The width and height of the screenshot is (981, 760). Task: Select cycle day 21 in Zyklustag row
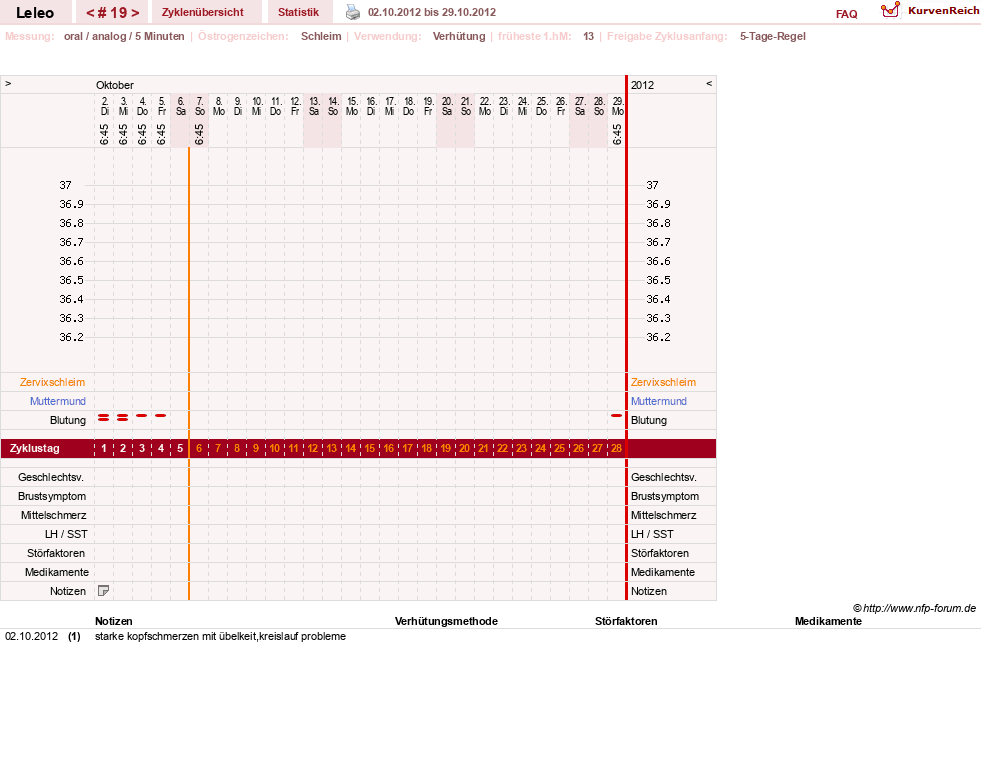tap(484, 448)
